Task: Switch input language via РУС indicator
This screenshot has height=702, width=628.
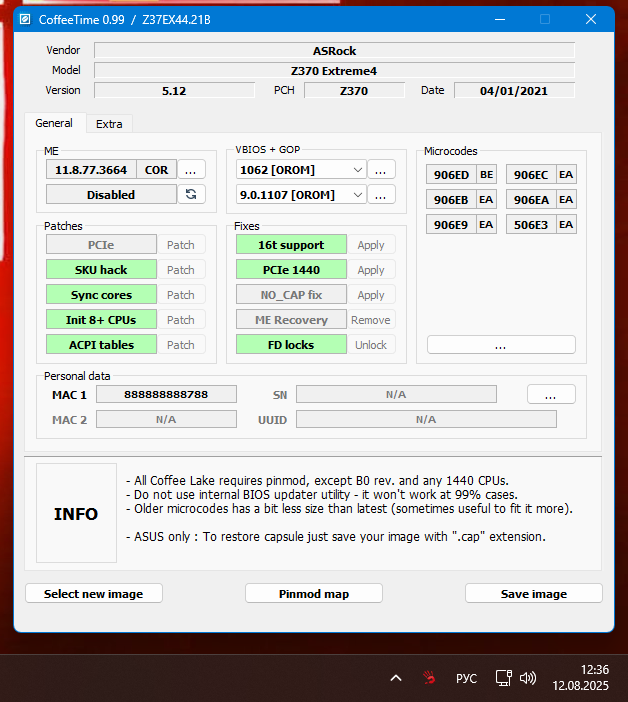Action: 466,678
